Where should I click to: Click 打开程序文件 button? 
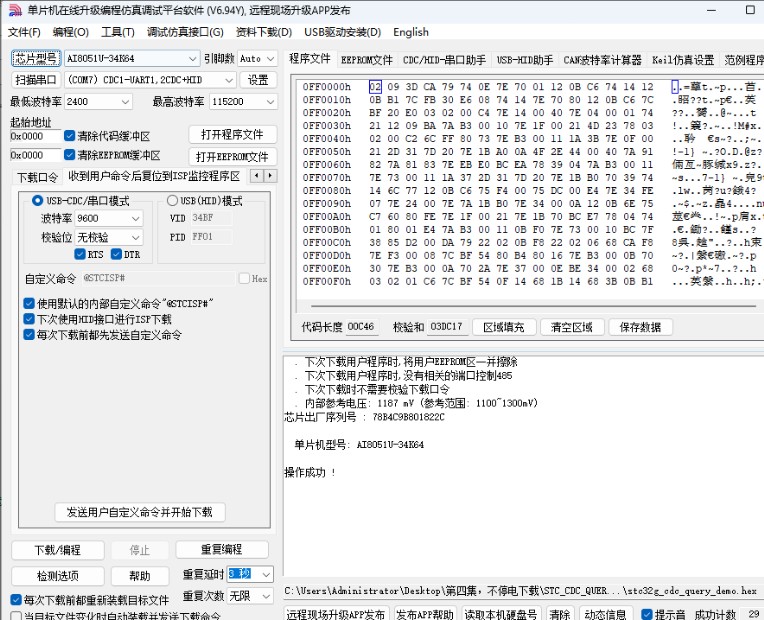pyautogui.click(x=232, y=135)
